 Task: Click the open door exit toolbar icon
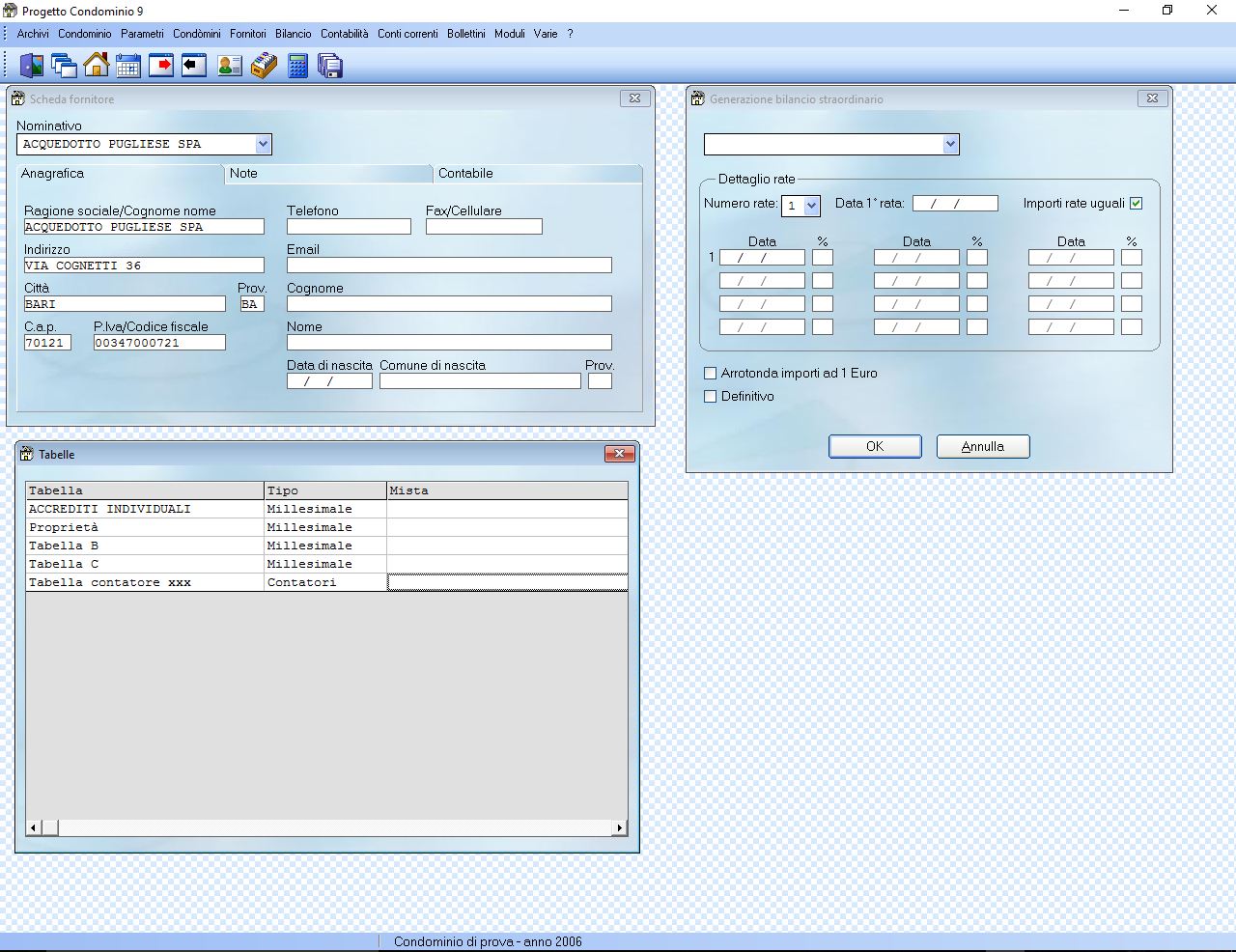(32, 66)
